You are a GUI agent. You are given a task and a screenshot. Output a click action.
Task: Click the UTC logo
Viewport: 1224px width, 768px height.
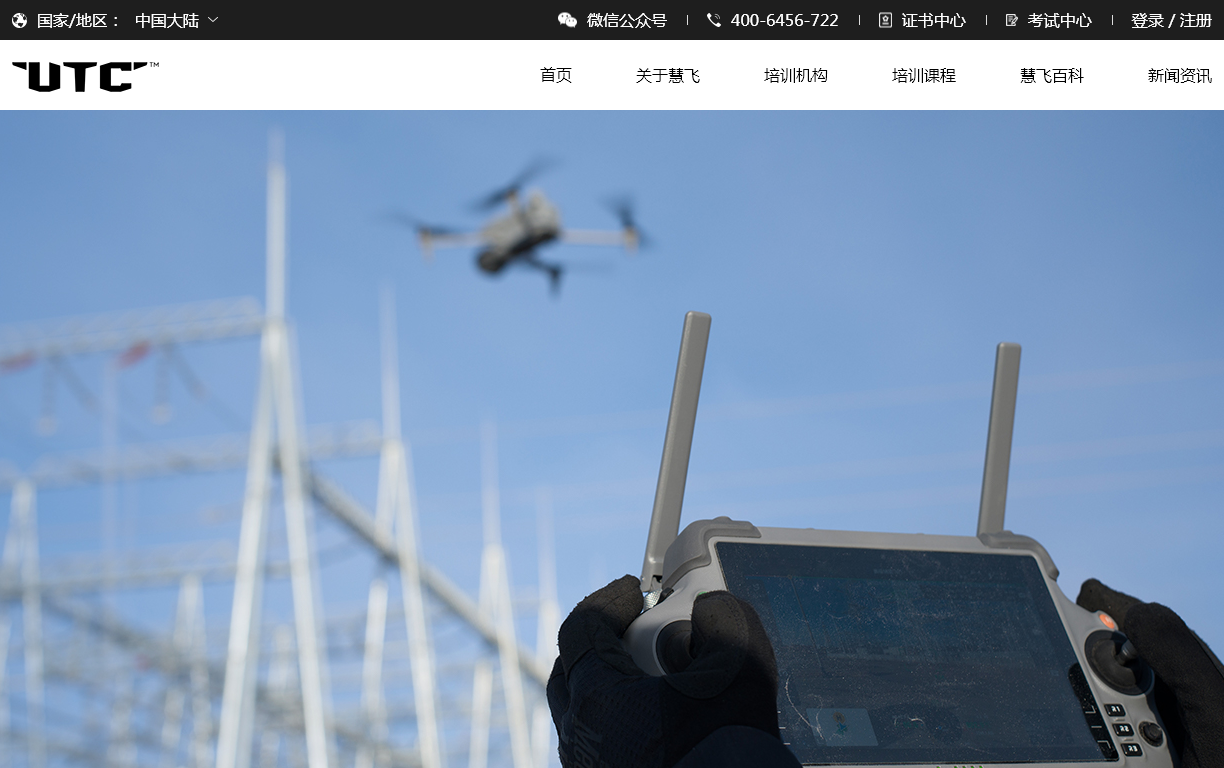(x=85, y=76)
